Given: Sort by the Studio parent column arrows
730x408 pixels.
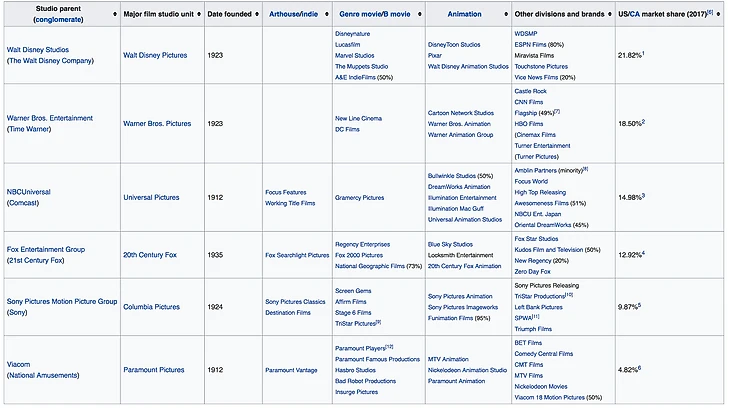Looking at the screenshot, I should point(115,14).
